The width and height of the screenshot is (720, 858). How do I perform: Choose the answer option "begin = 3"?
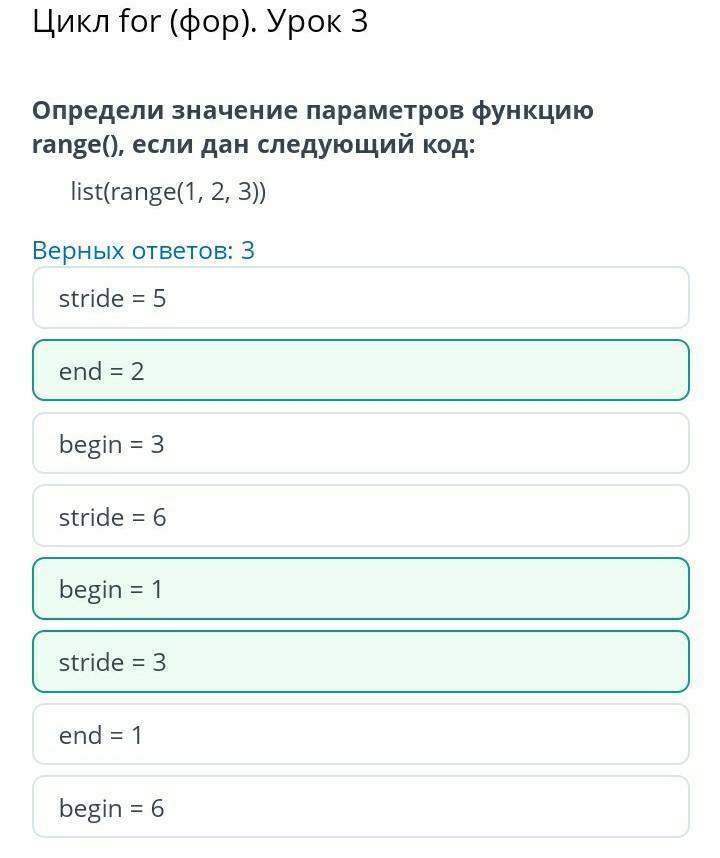coord(360,444)
